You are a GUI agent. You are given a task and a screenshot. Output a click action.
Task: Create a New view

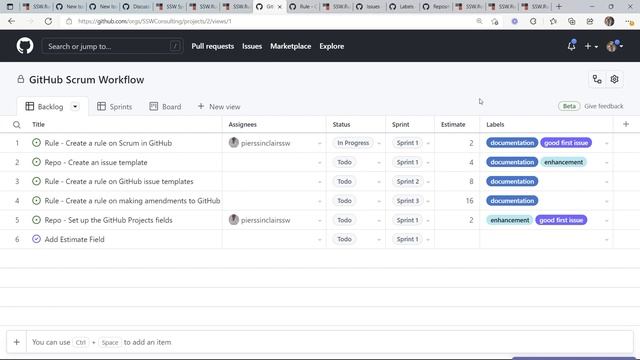click(219, 107)
